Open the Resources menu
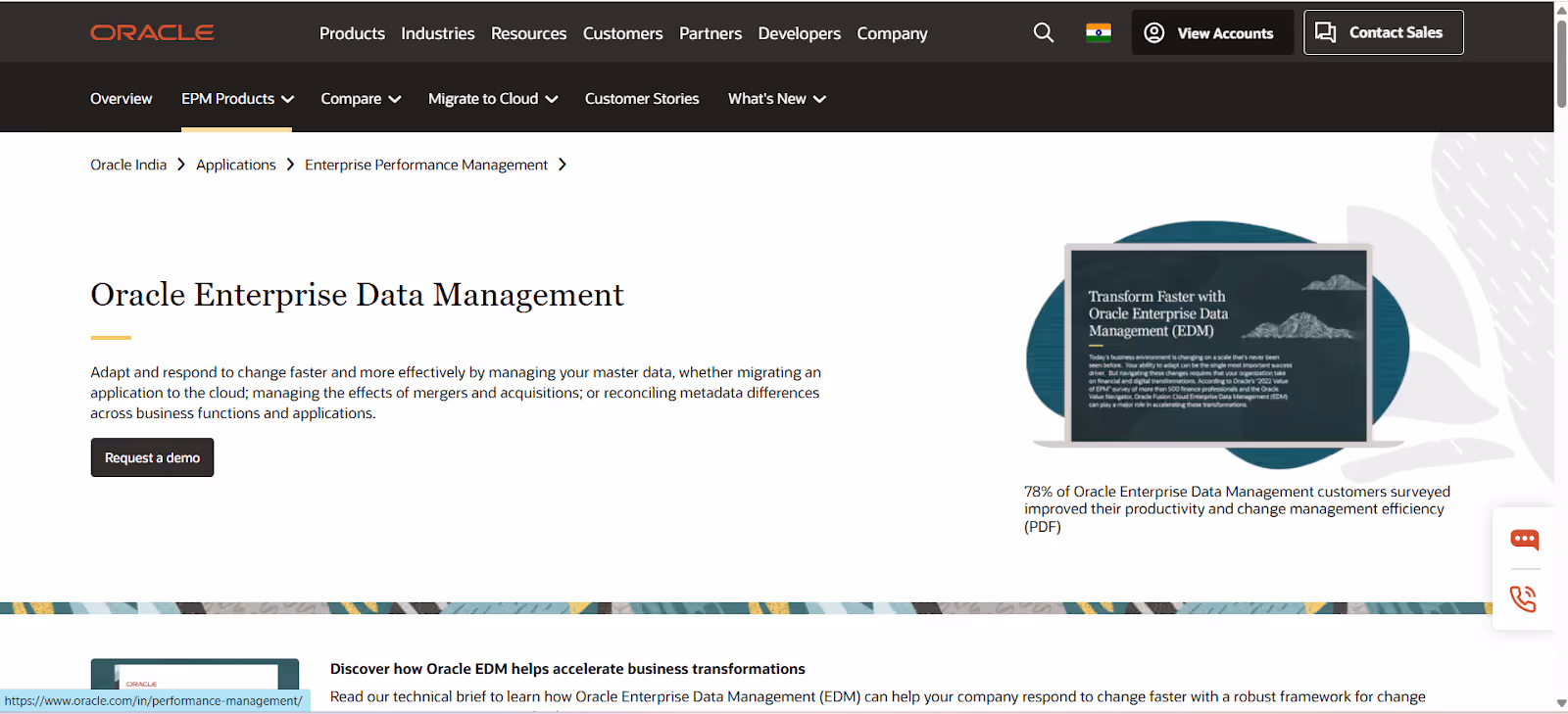1568x714 pixels. pyautogui.click(x=529, y=33)
